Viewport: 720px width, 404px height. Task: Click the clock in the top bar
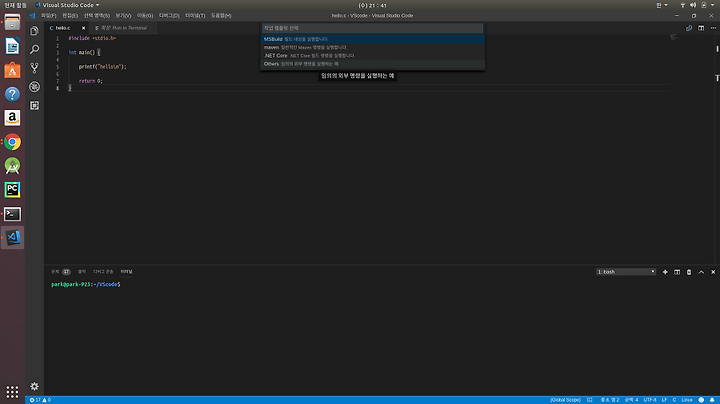tap(372, 5)
